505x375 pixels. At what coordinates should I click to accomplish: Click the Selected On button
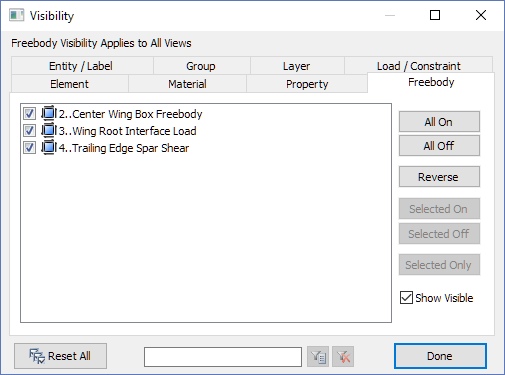[439, 209]
